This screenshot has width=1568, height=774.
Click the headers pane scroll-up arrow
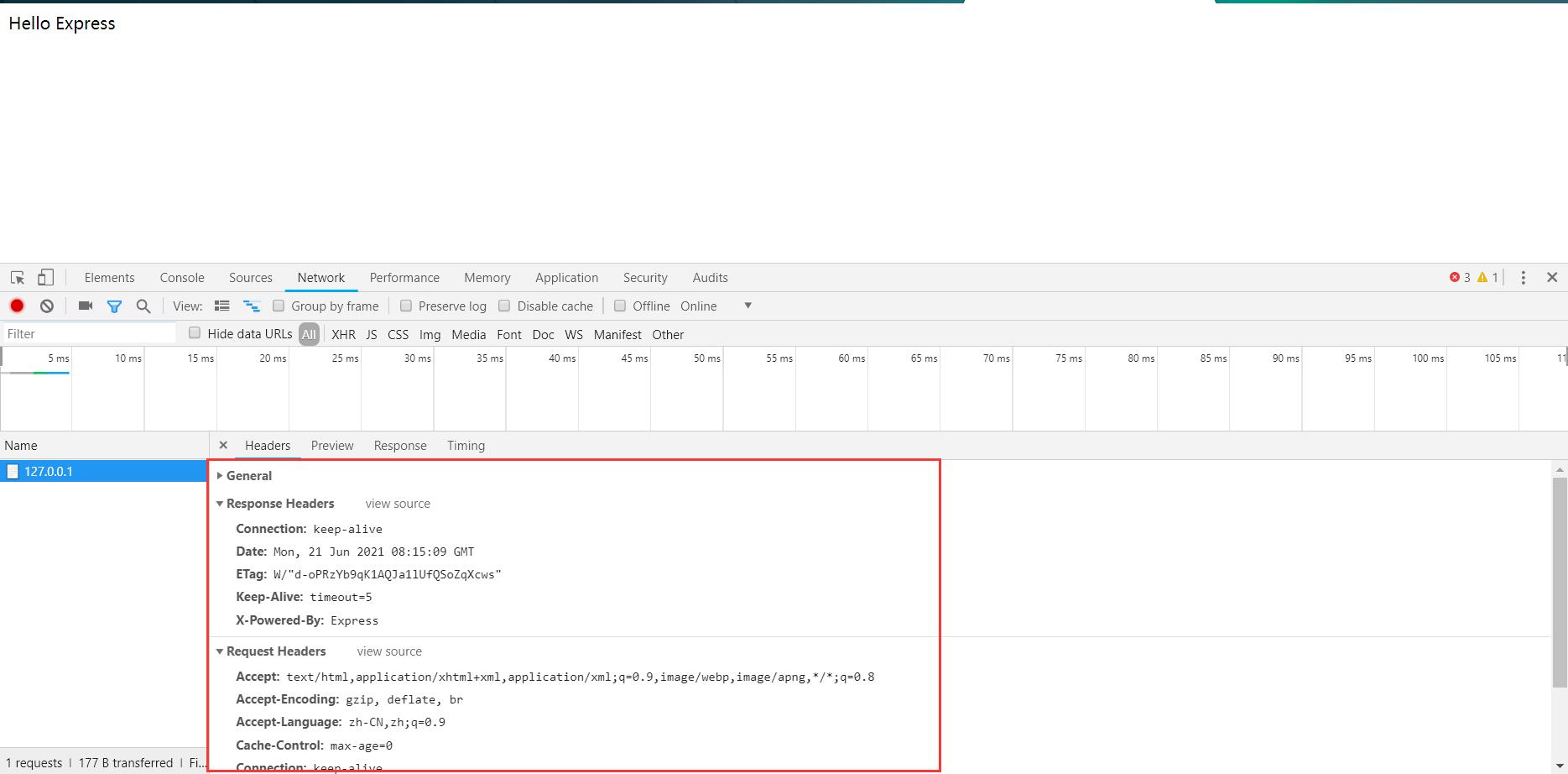pyautogui.click(x=1560, y=469)
